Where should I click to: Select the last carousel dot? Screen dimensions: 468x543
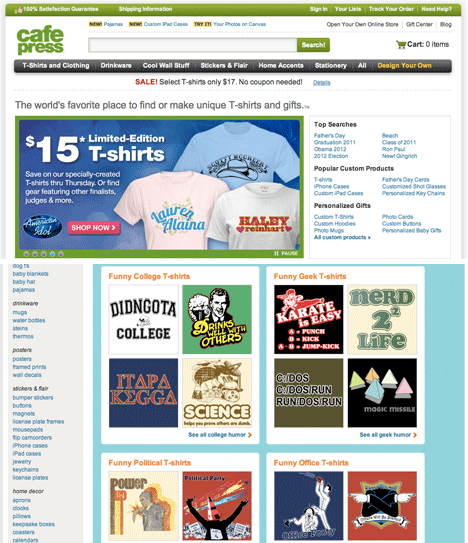pyautogui.click(x=61, y=254)
